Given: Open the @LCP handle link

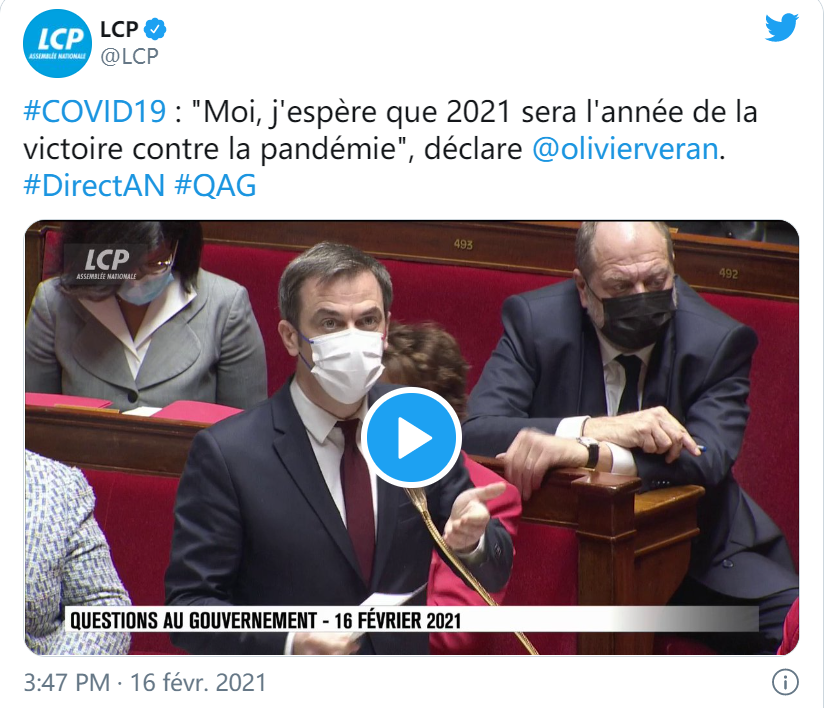Looking at the screenshot, I should pyautogui.click(x=129, y=56).
